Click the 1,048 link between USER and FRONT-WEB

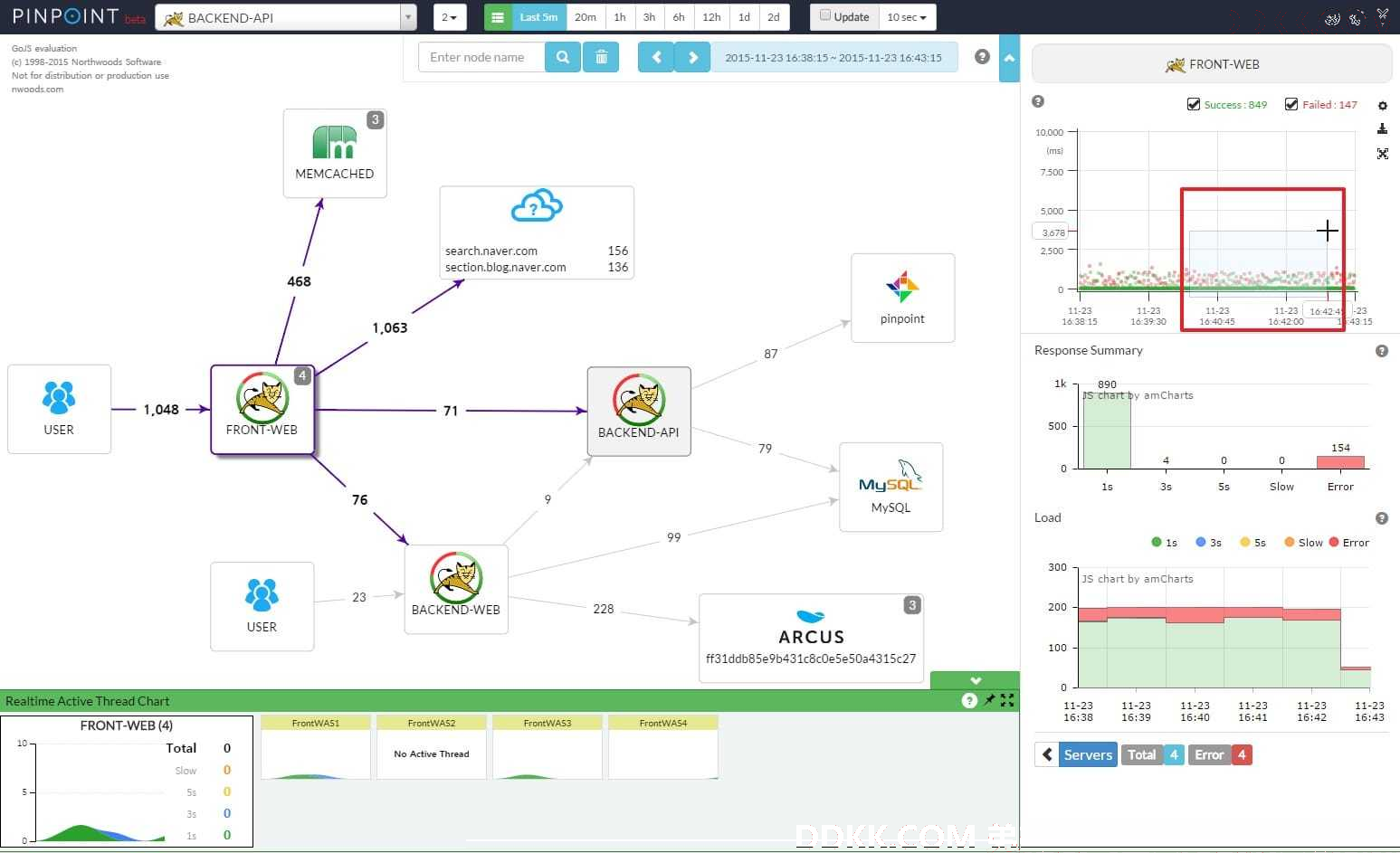coord(161,410)
